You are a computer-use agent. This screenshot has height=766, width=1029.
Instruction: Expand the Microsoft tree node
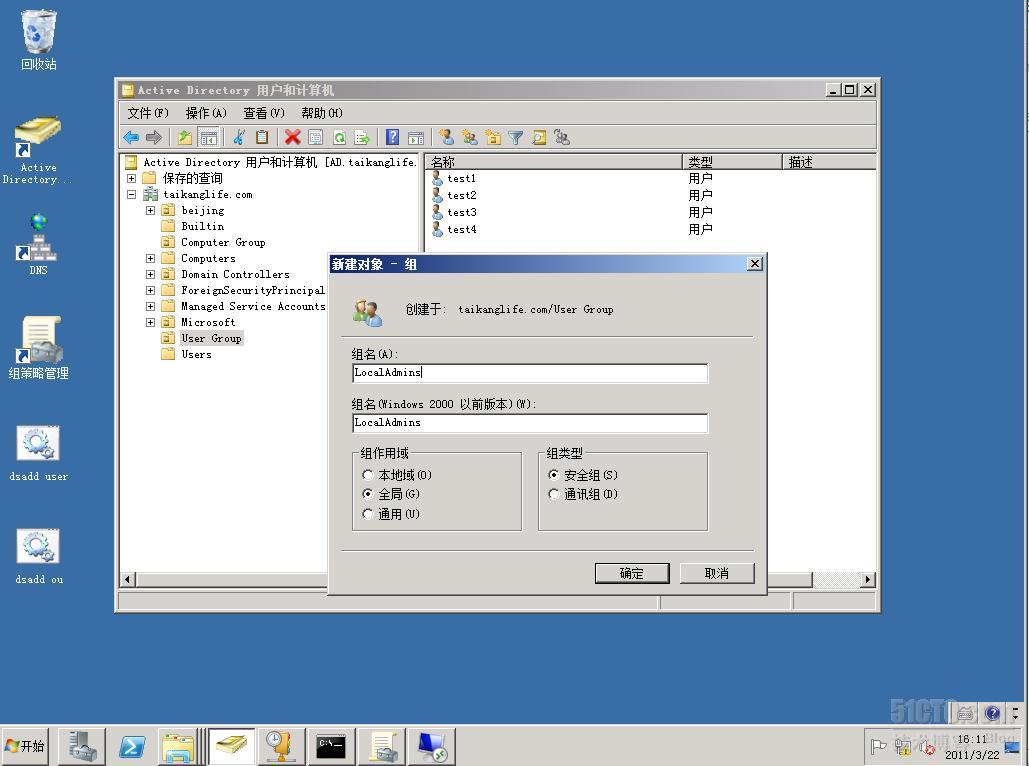point(150,322)
